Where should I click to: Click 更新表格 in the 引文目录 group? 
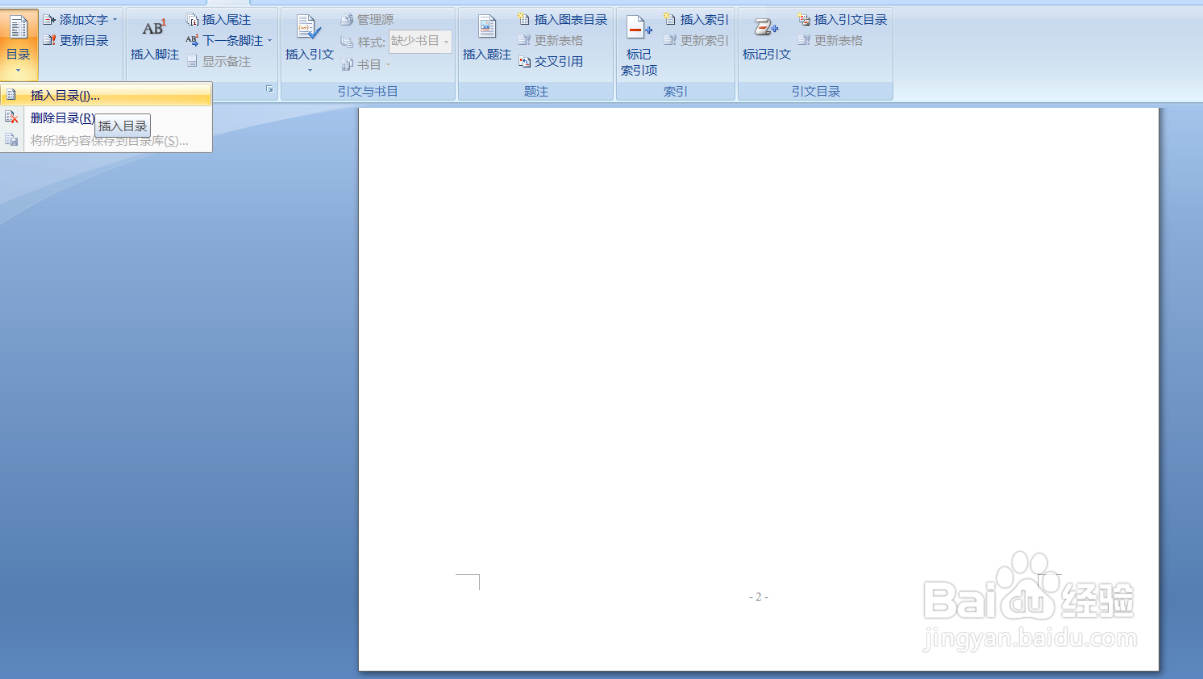tap(830, 41)
